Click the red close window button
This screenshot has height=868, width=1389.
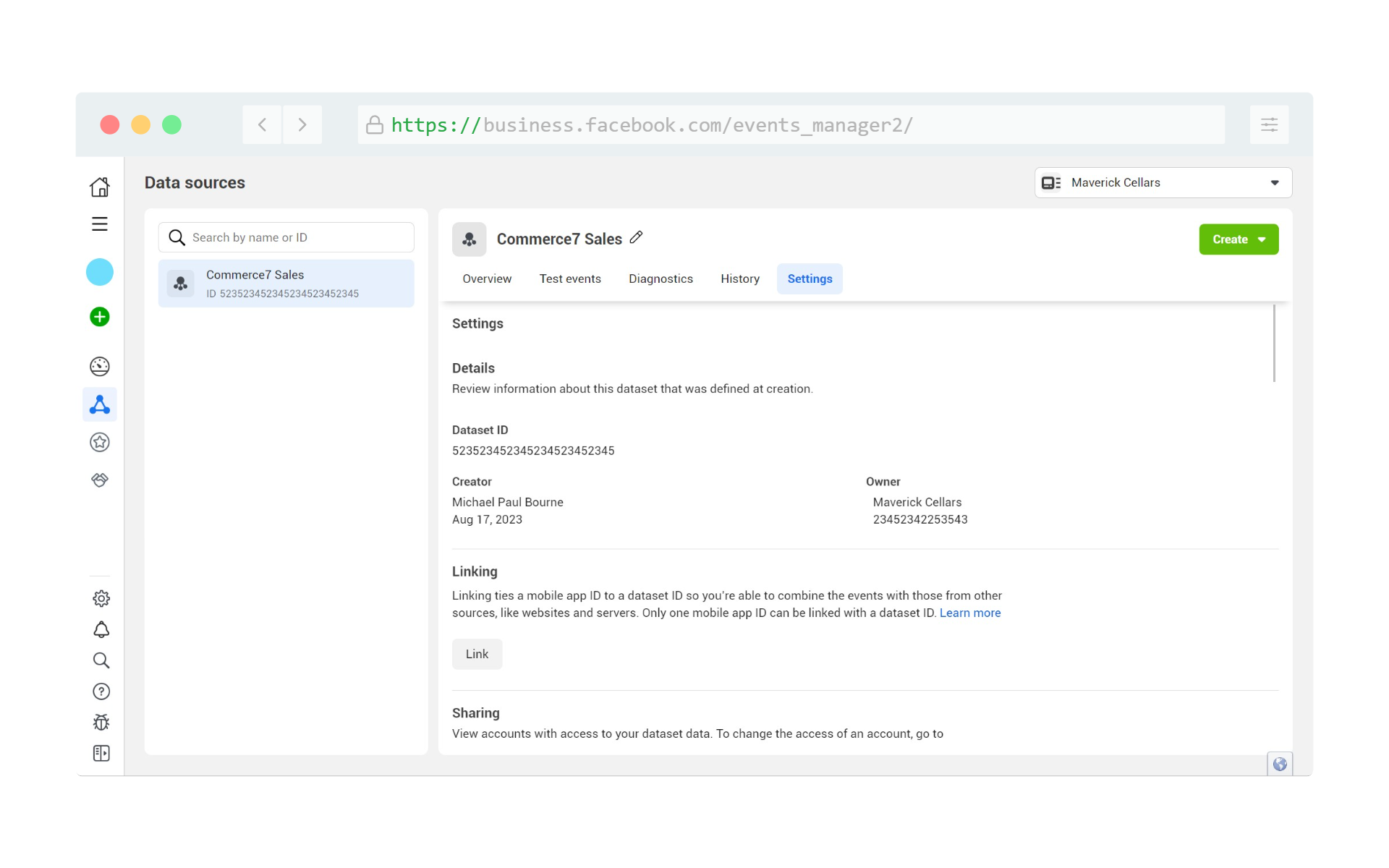point(110,124)
